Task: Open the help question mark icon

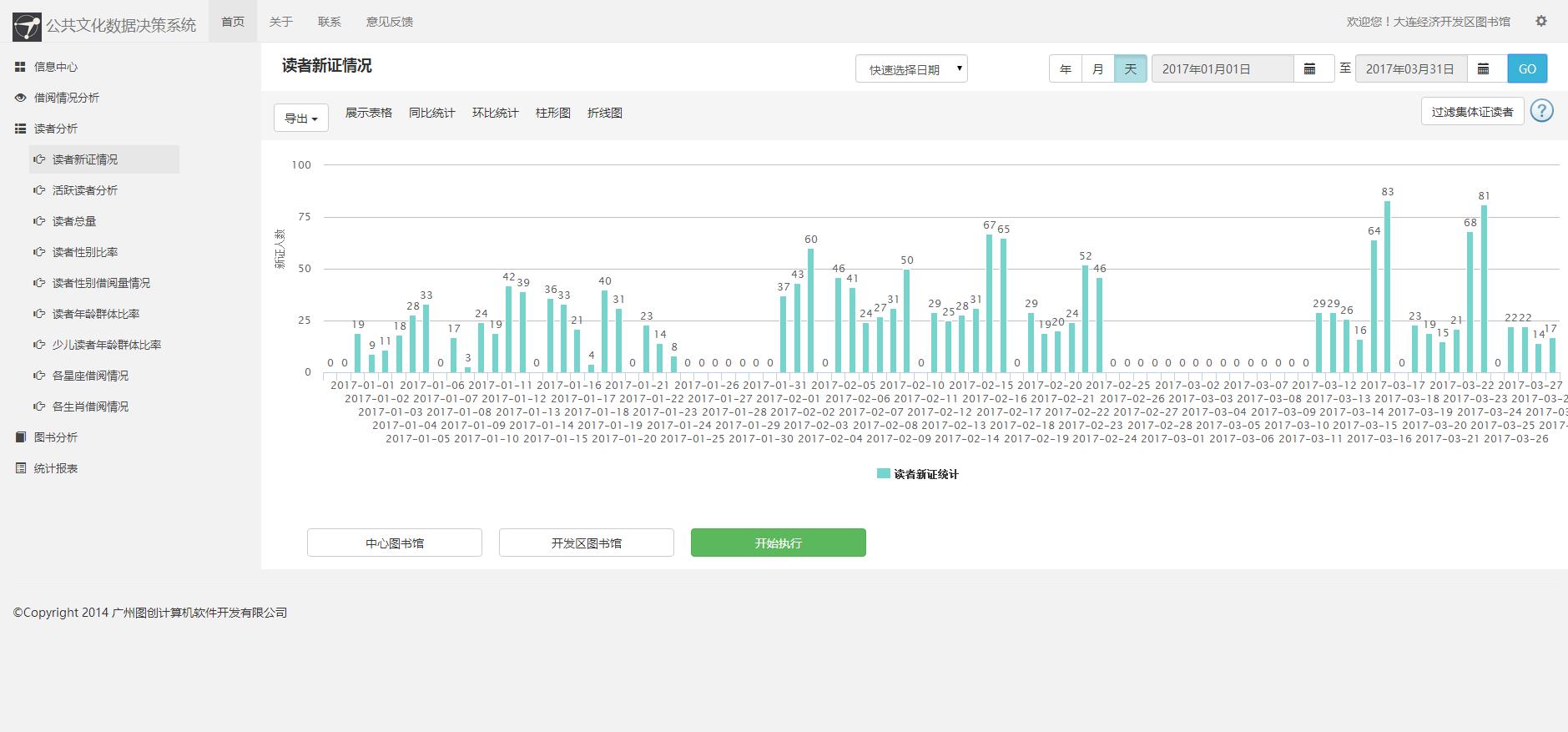Action: (1541, 111)
